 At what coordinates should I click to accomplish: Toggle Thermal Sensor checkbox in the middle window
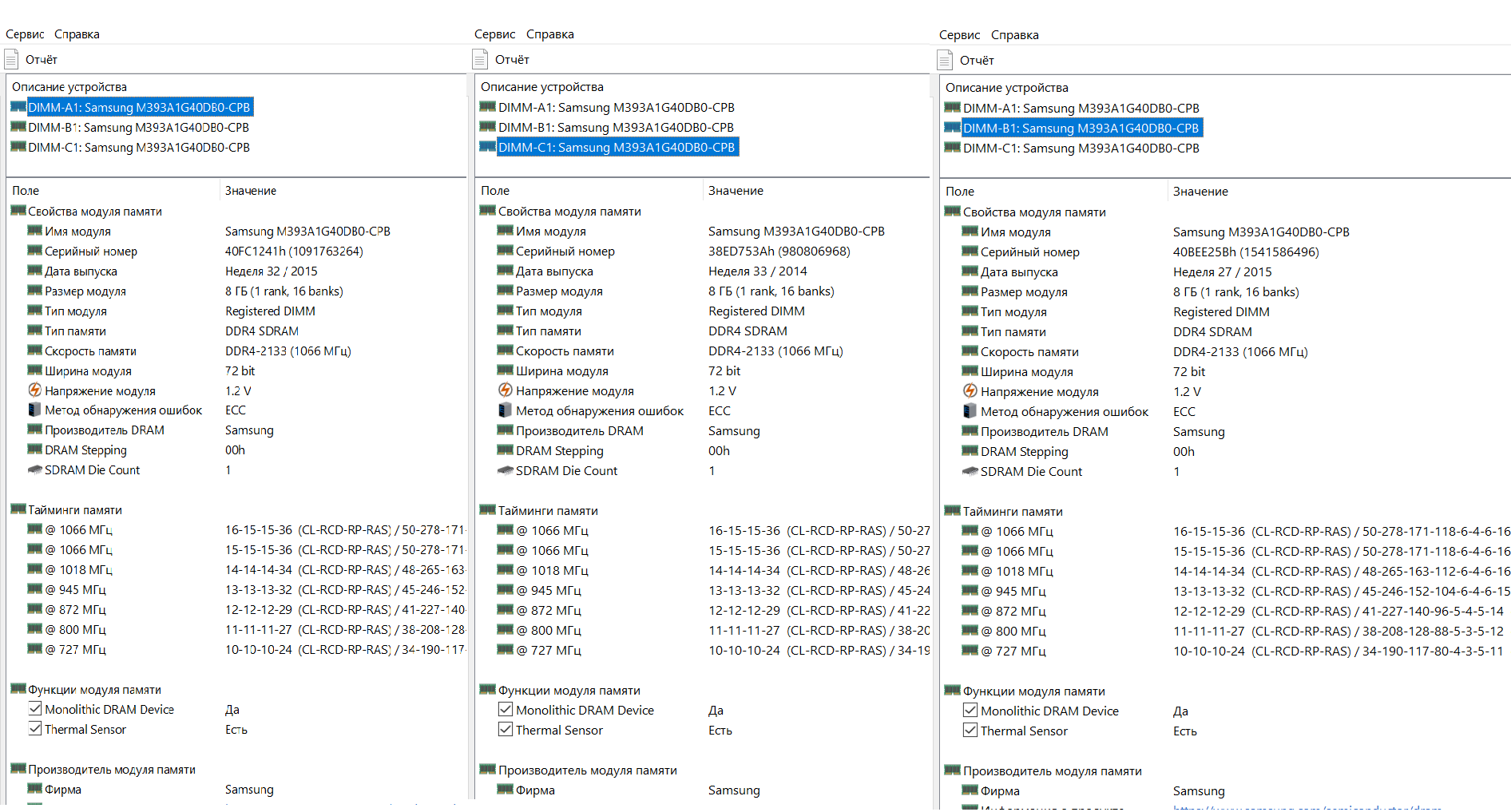[x=506, y=730]
